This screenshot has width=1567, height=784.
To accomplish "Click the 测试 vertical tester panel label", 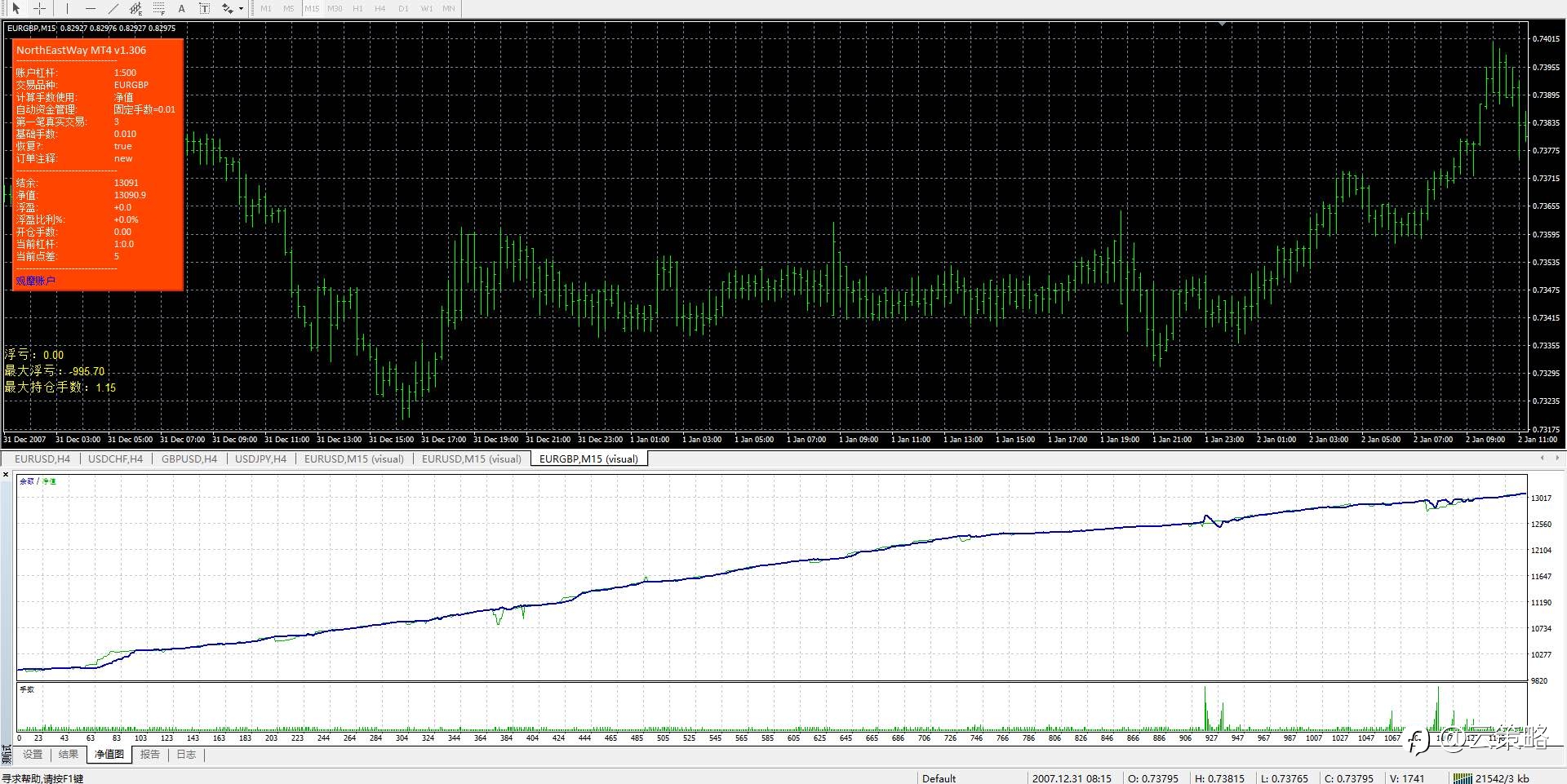I will pyautogui.click(x=7, y=753).
